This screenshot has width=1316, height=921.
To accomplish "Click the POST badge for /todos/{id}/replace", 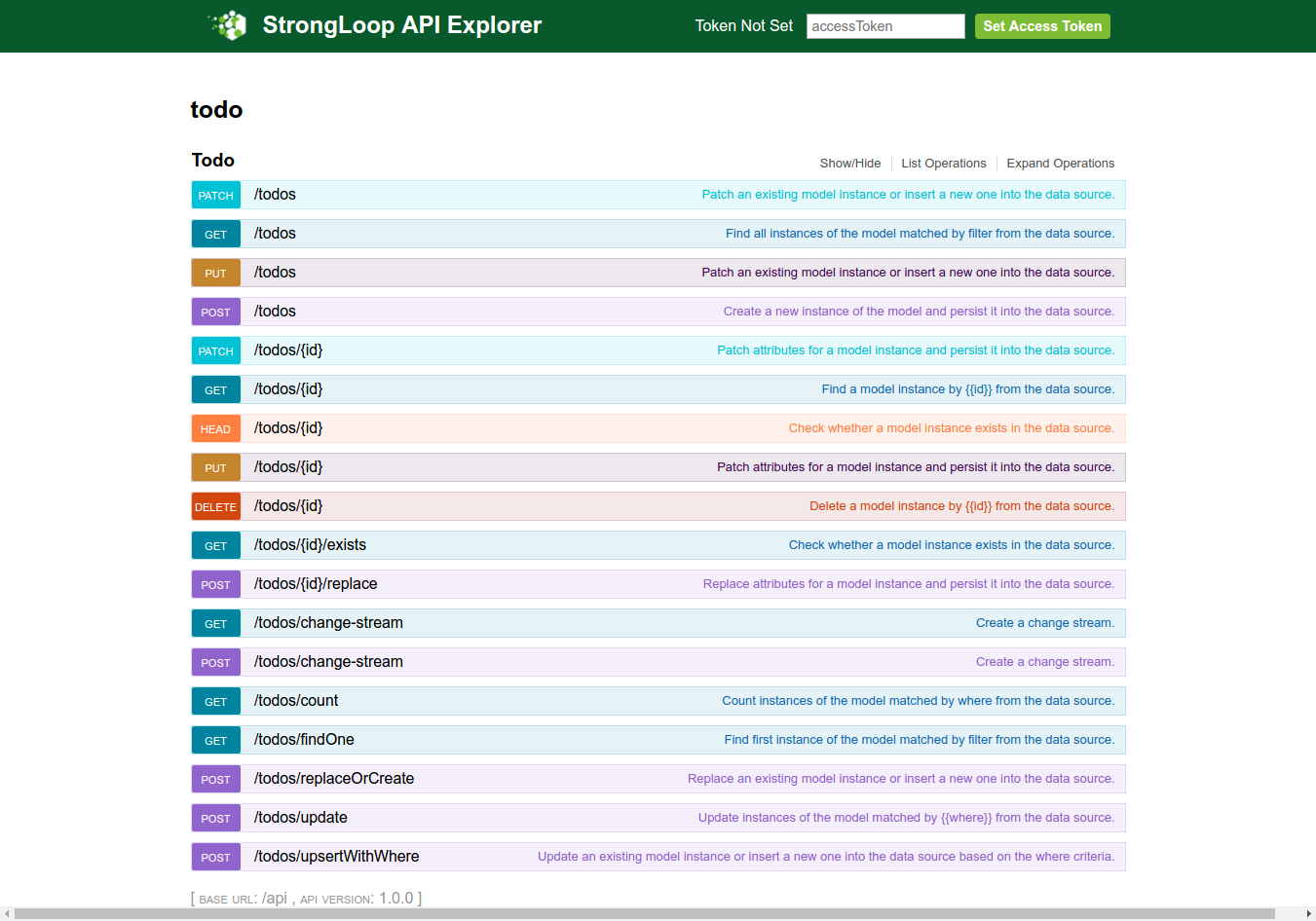I will click(x=215, y=585).
